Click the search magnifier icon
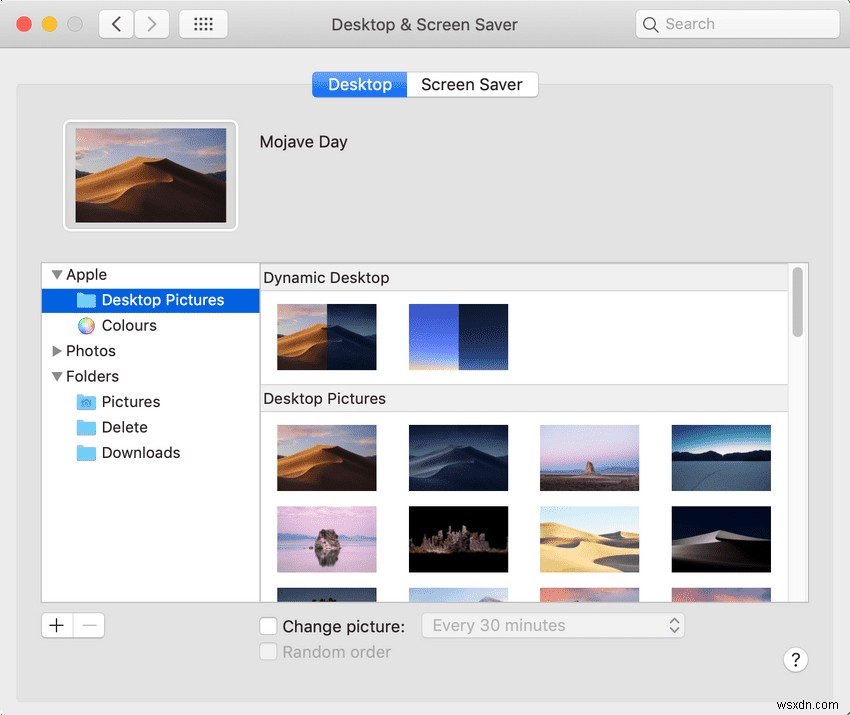The image size is (850, 715). (651, 23)
